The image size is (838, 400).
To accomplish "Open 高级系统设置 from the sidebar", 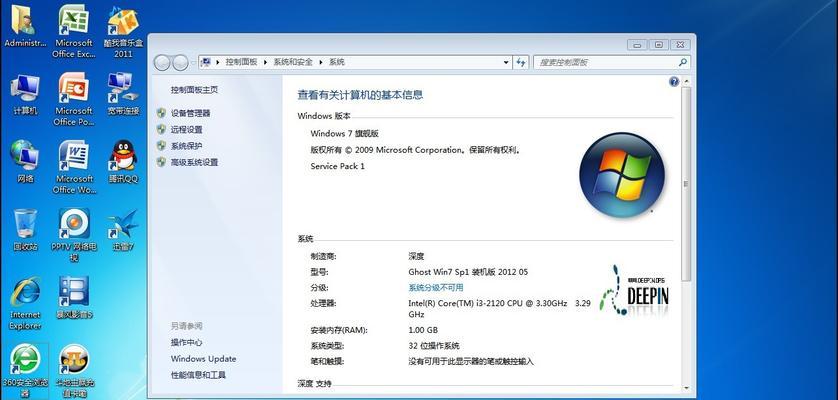I will click(195, 162).
